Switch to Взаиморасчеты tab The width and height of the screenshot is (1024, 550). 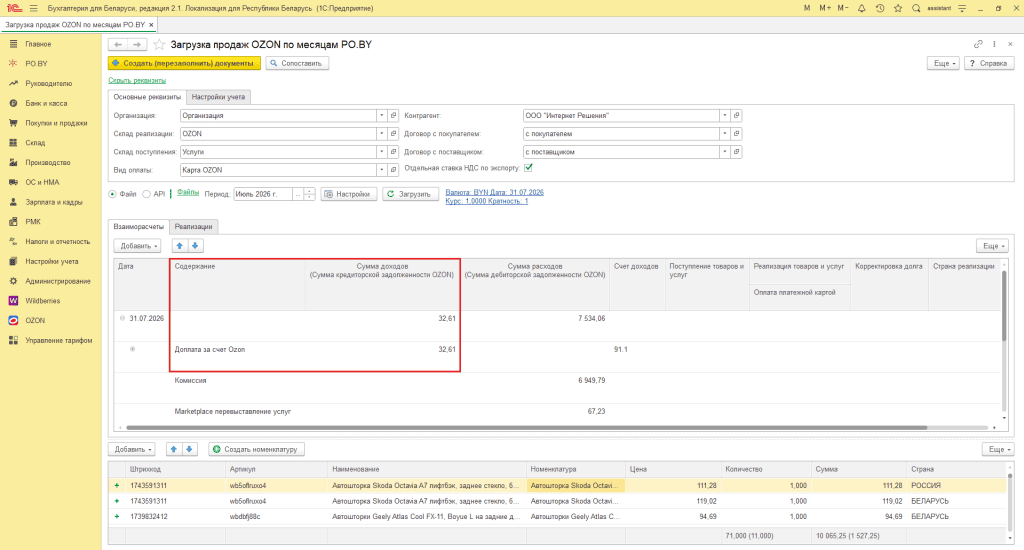pyautogui.click(x=138, y=227)
